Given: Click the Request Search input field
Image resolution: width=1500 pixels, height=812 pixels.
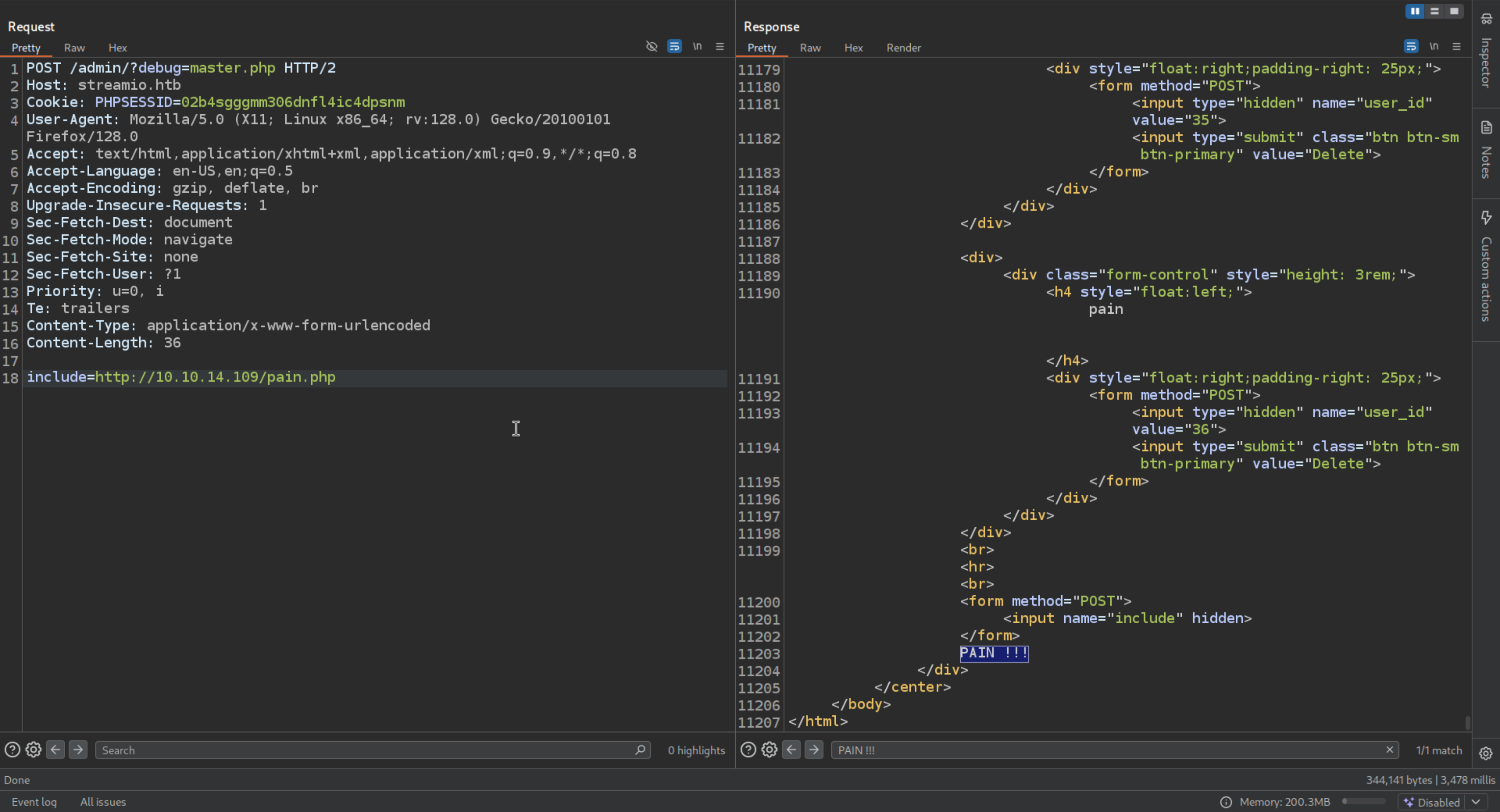Looking at the screenshot, I should (367, 750).
